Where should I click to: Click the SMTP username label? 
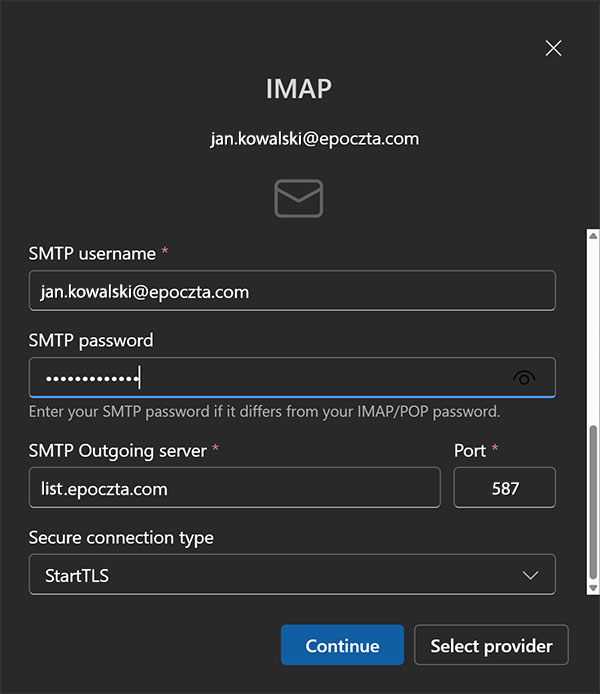tap(92, 253)
